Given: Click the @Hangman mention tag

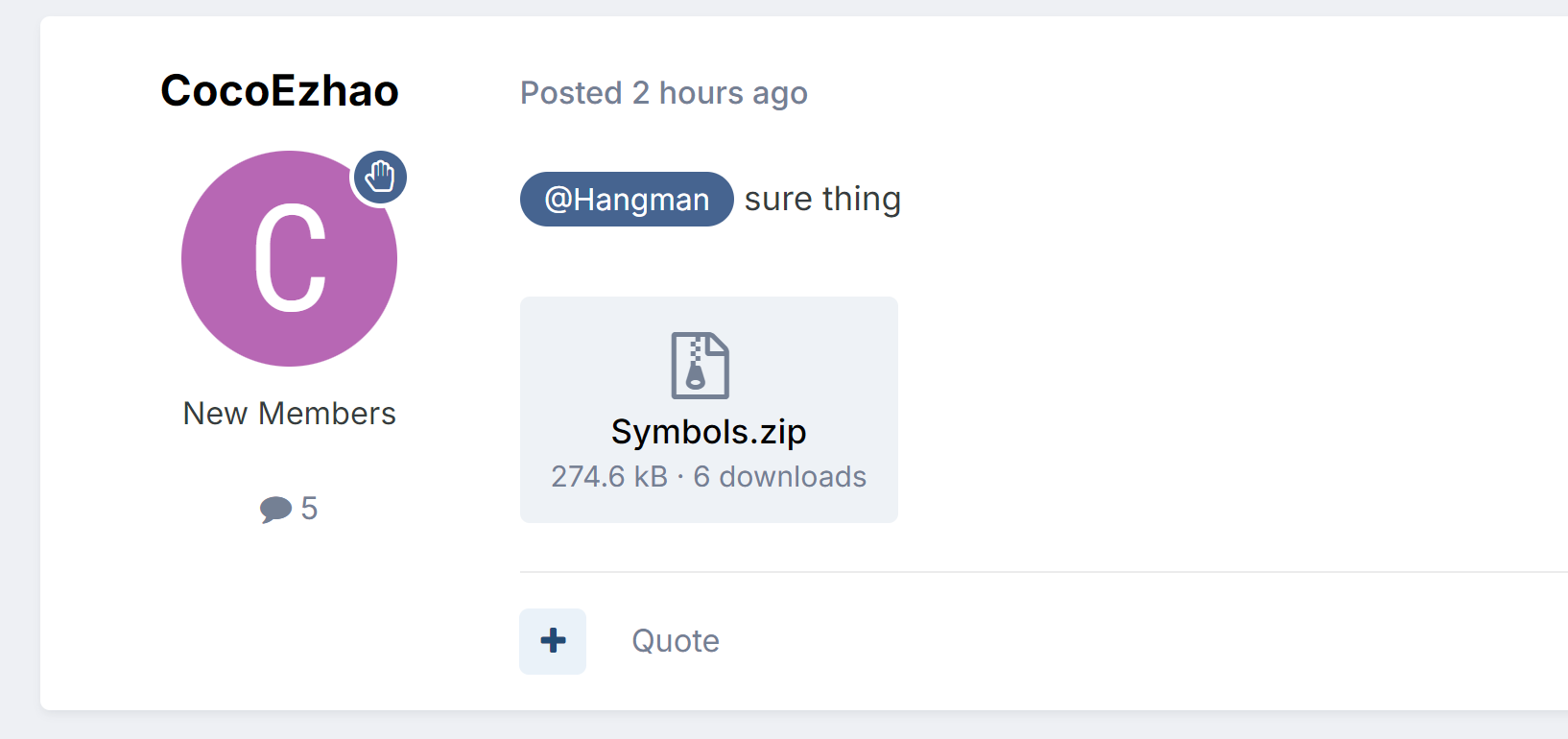Looking at the screenshot, I should (627, 200).
